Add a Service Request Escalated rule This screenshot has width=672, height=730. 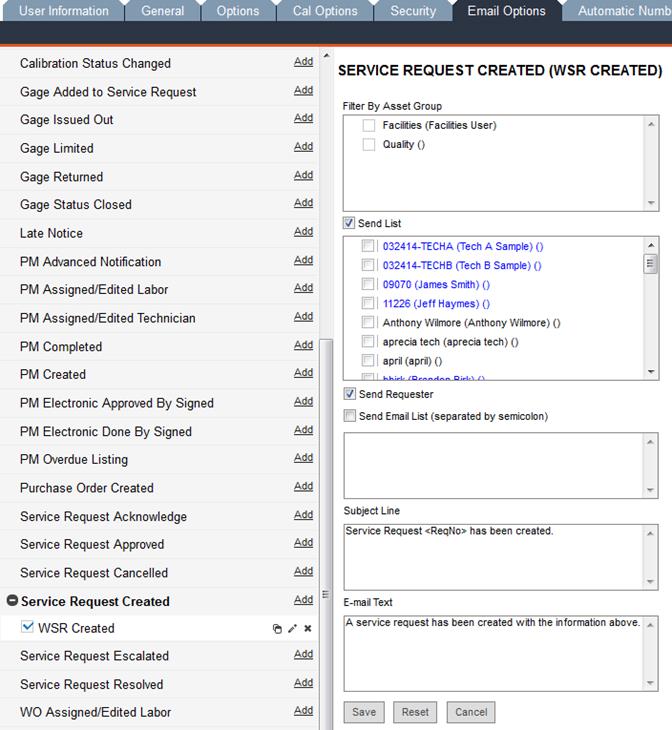[x=304, y=655]
